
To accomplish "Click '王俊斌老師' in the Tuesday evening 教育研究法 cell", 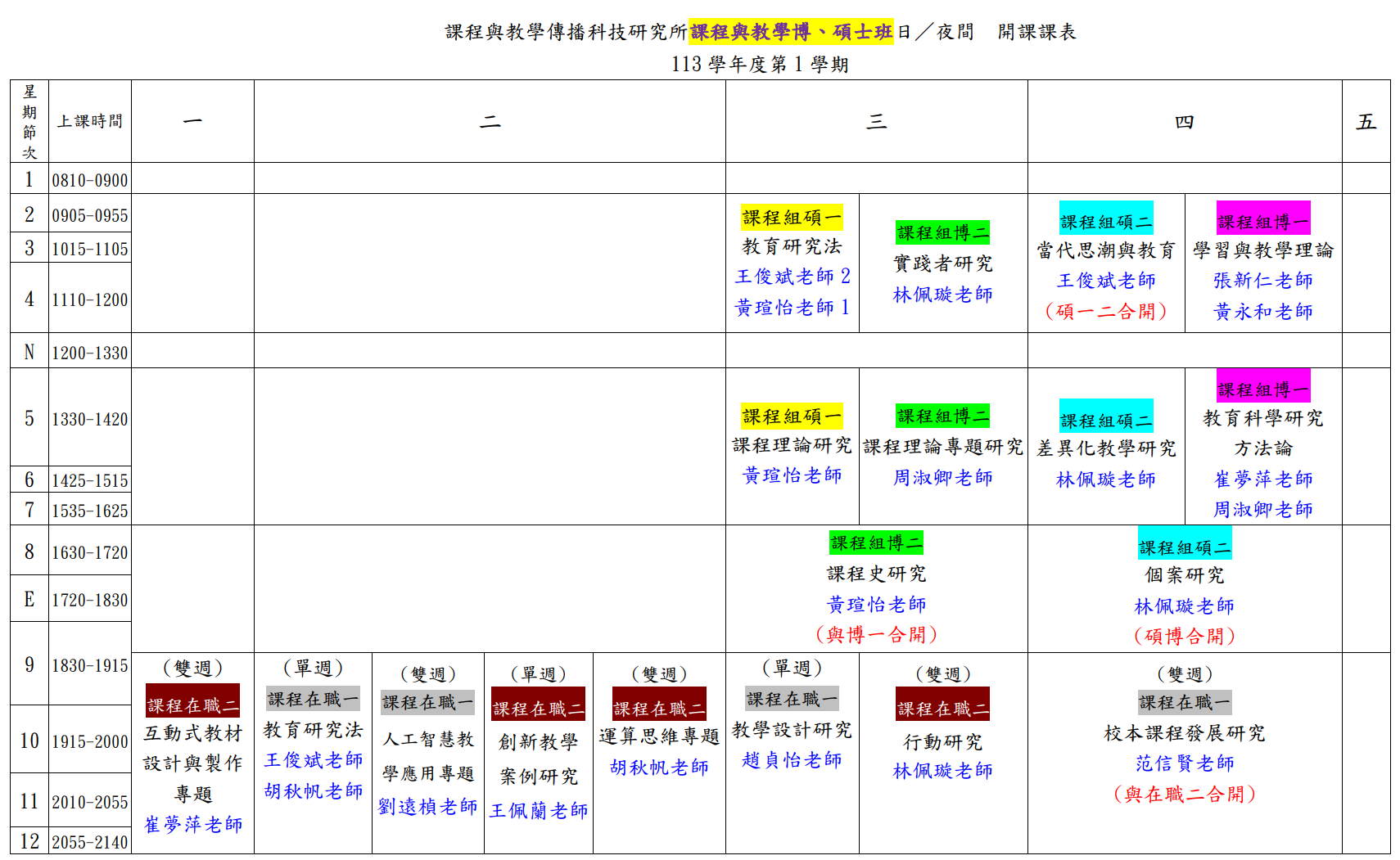I will (x=314, y=760).
